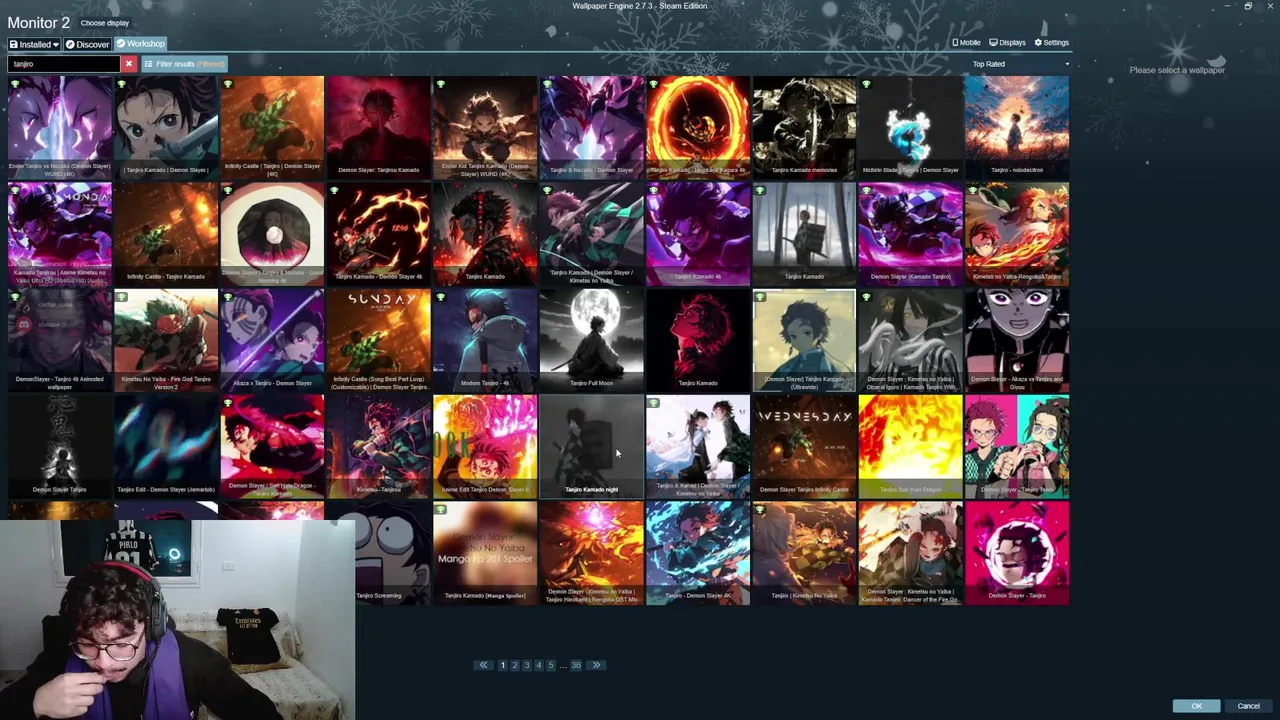Confirm with the OK button
1280x720 pixels.
(1196, 706)
